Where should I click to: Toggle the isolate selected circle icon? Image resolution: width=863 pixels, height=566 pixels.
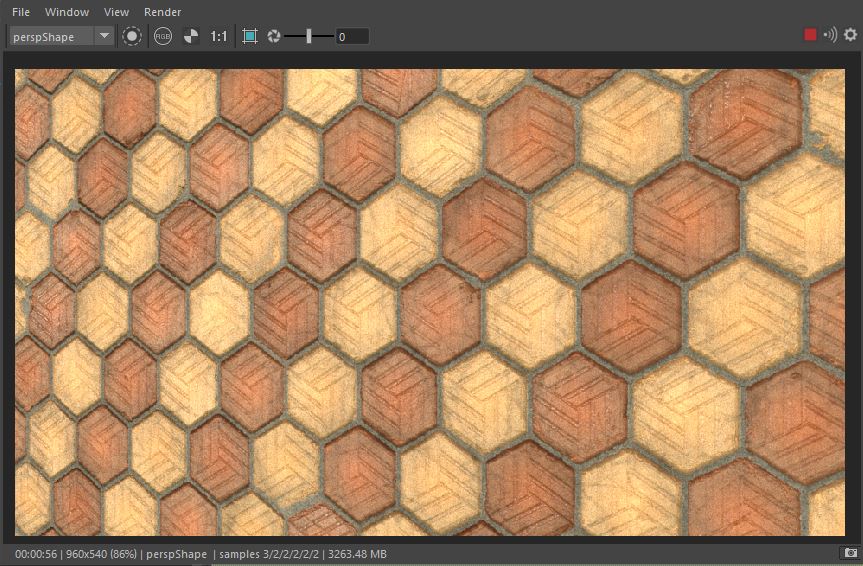coord(132,36)
